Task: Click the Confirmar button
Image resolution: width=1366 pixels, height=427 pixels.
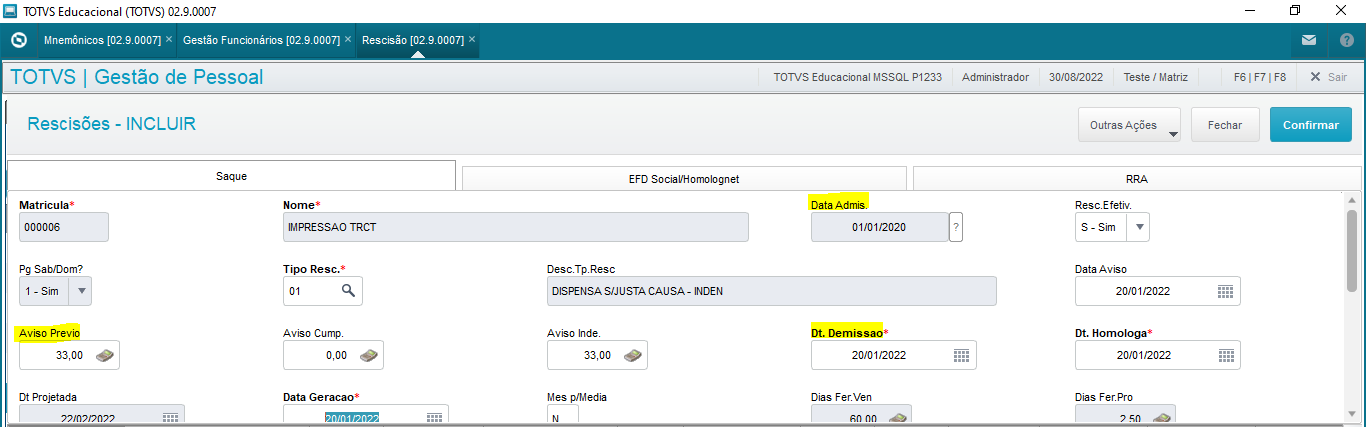Action: pyautogui.click(x=1310, y=125)
